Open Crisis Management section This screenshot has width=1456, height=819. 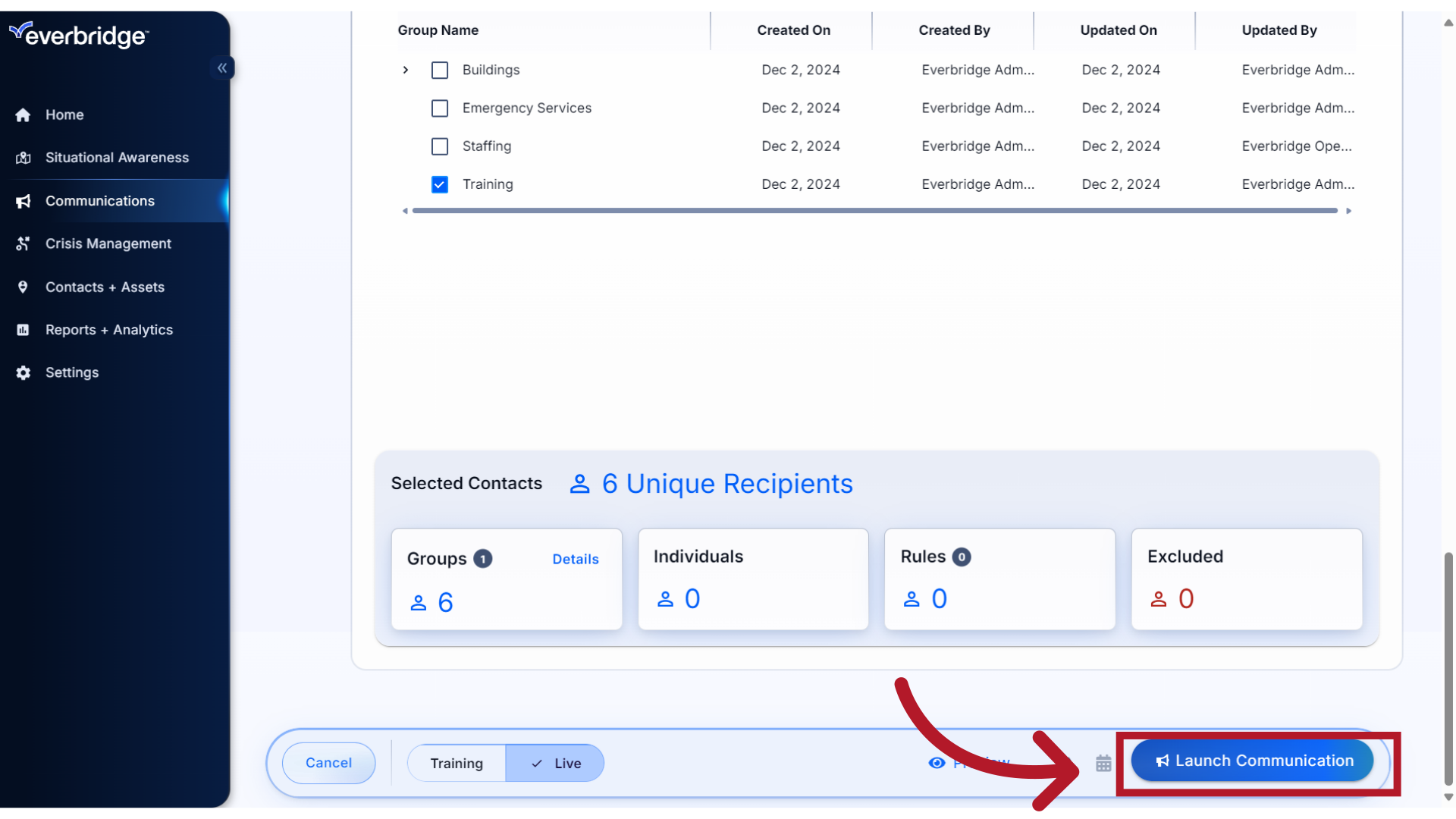108,243
